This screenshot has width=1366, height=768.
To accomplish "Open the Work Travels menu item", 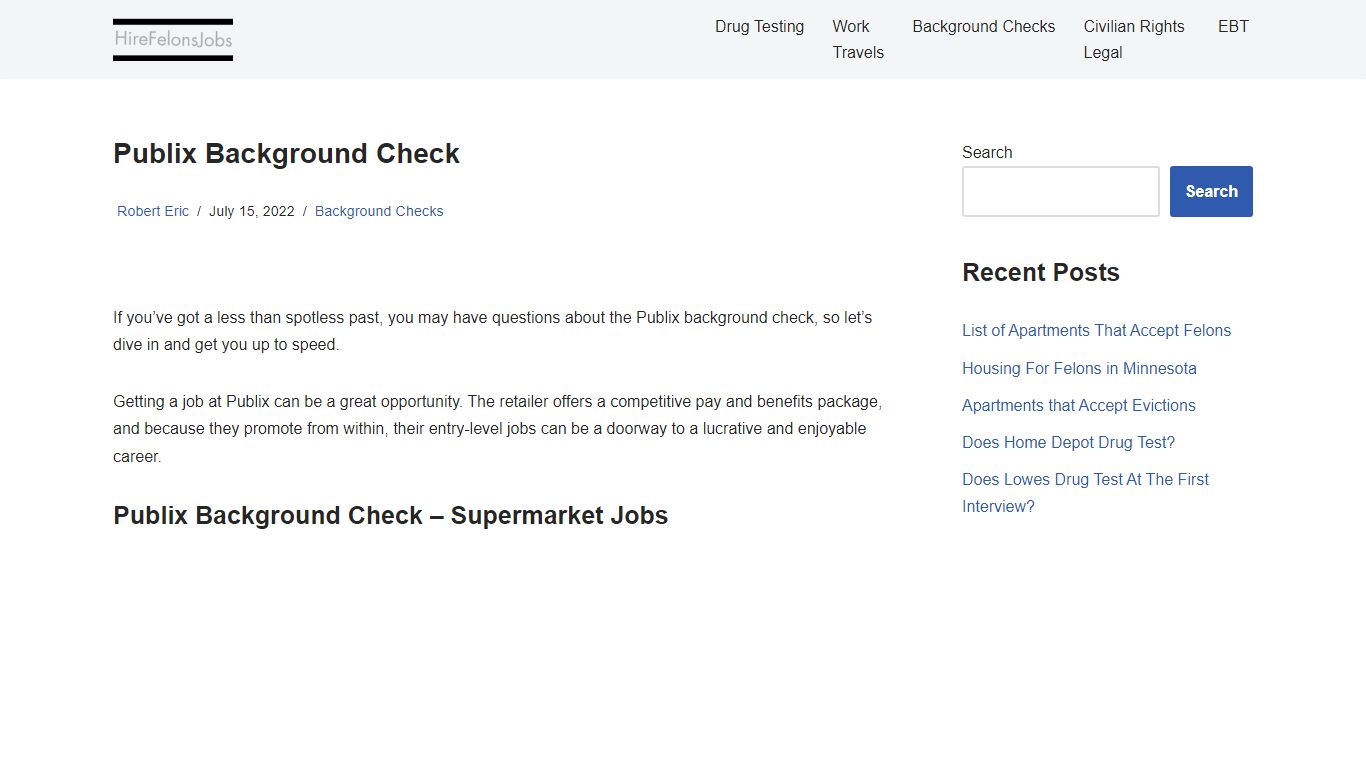I will (x=858, y=39).
